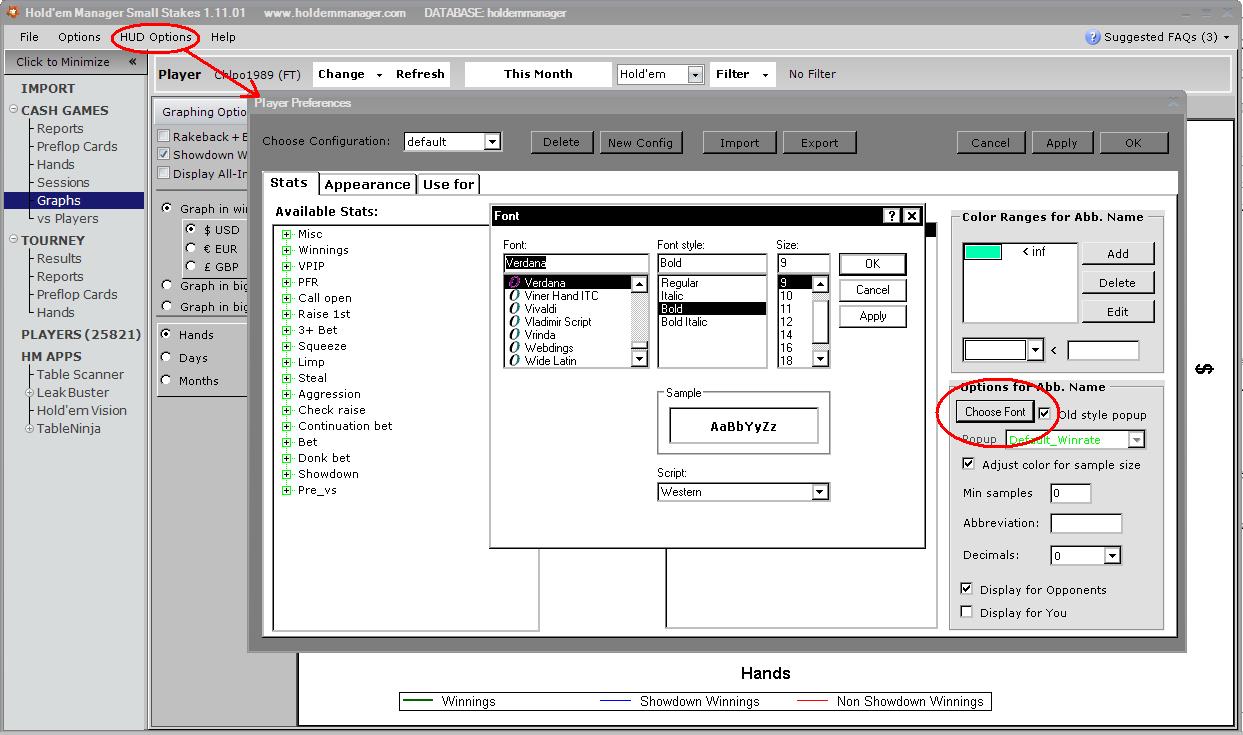
Task: Open the HUD Options menu
Action: point(156,37)
